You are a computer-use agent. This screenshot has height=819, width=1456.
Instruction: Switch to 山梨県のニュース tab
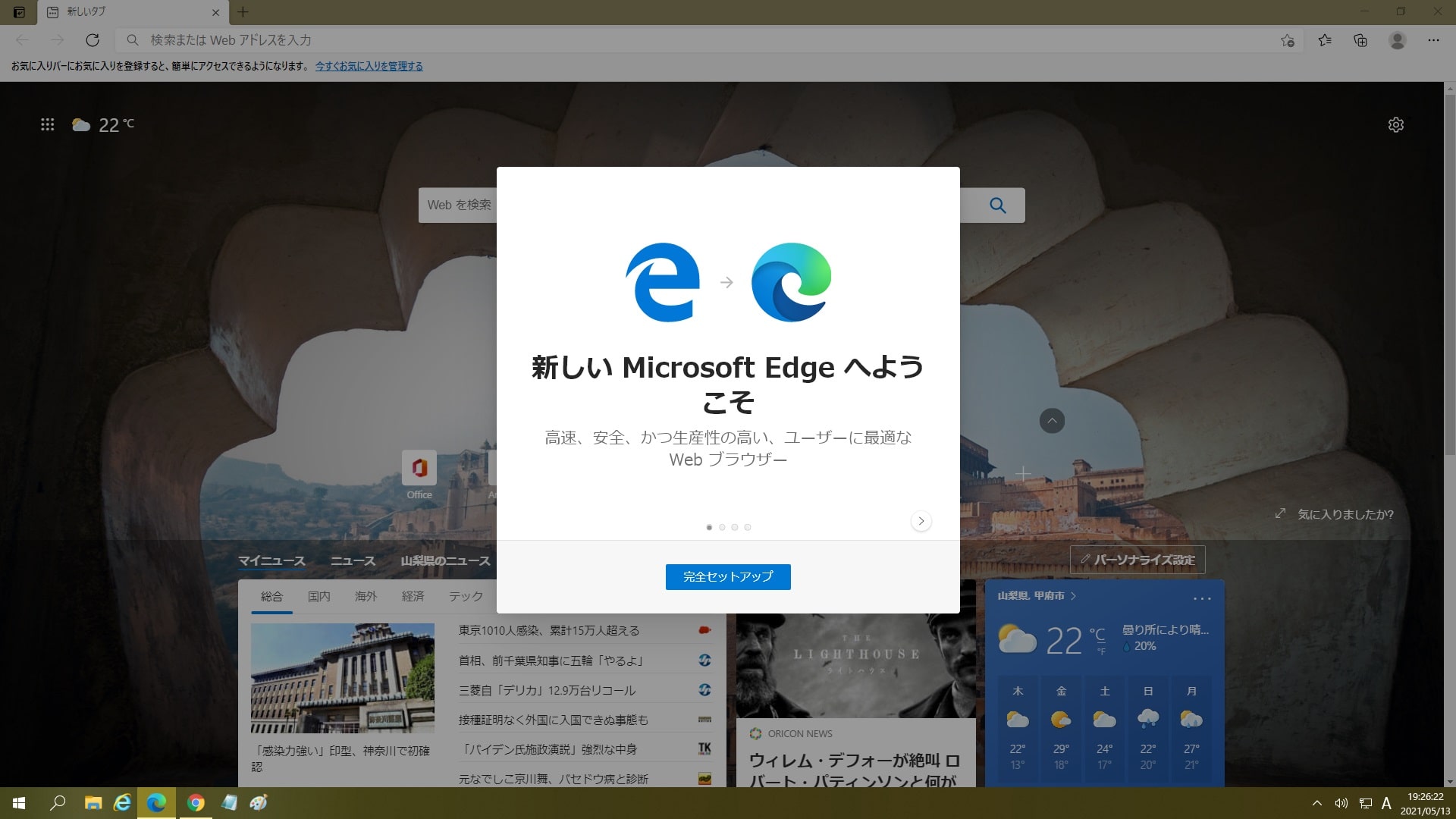point(445,561)
